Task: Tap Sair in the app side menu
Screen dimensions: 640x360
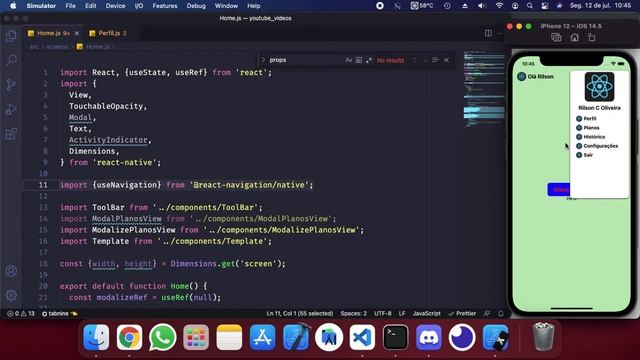Action: [584, 155]
